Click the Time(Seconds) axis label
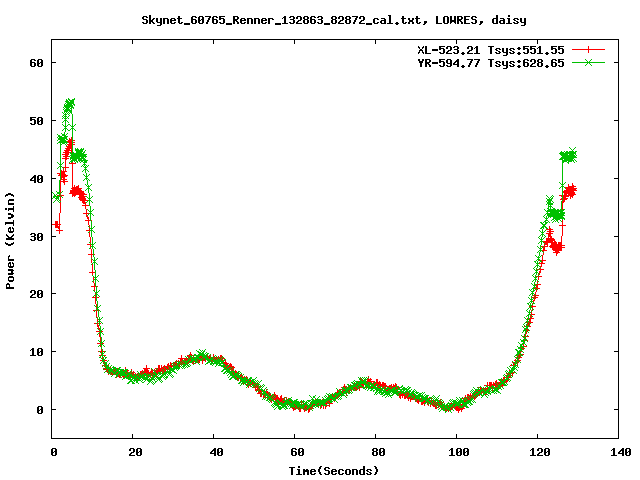This screenshot has height=480, width=640. pyautogui.click(x=333, y=471)
